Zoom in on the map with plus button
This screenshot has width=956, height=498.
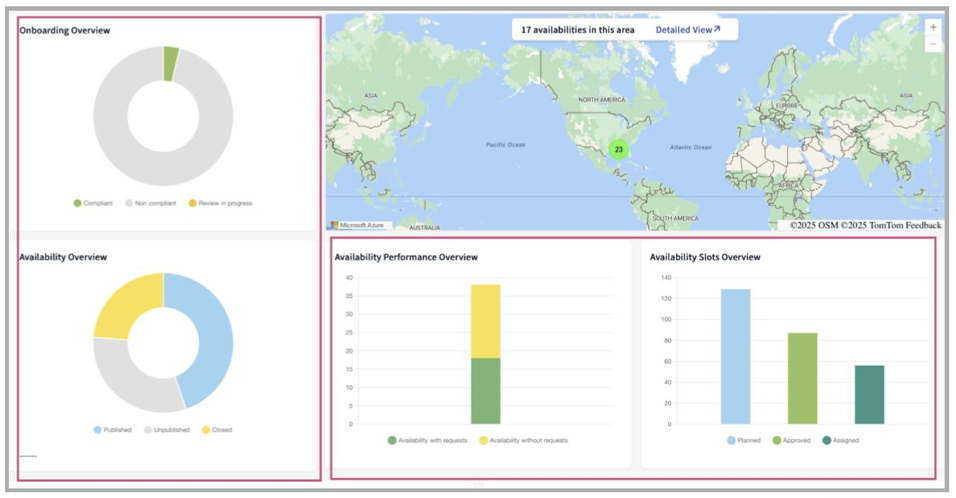point(933,28)
